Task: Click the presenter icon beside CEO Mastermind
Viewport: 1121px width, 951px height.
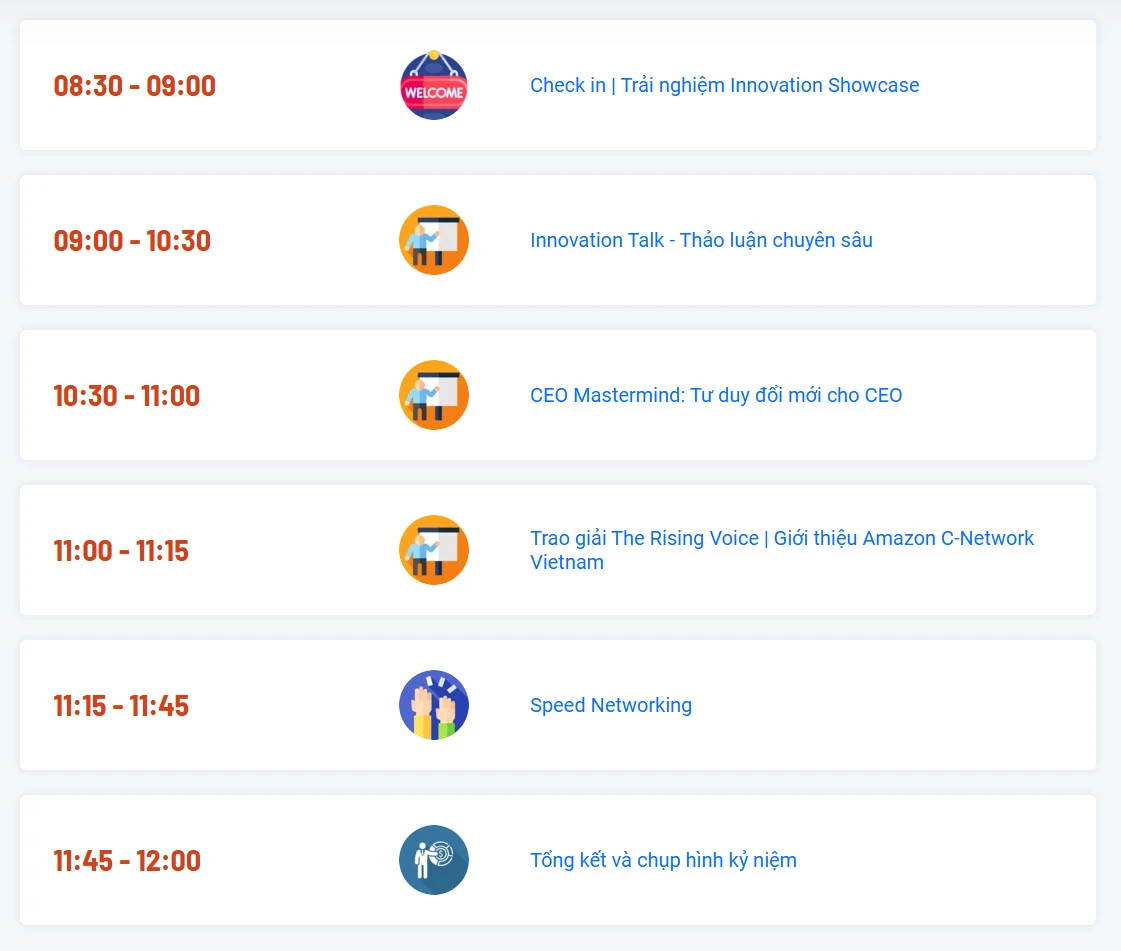Action: coord(433,395)
